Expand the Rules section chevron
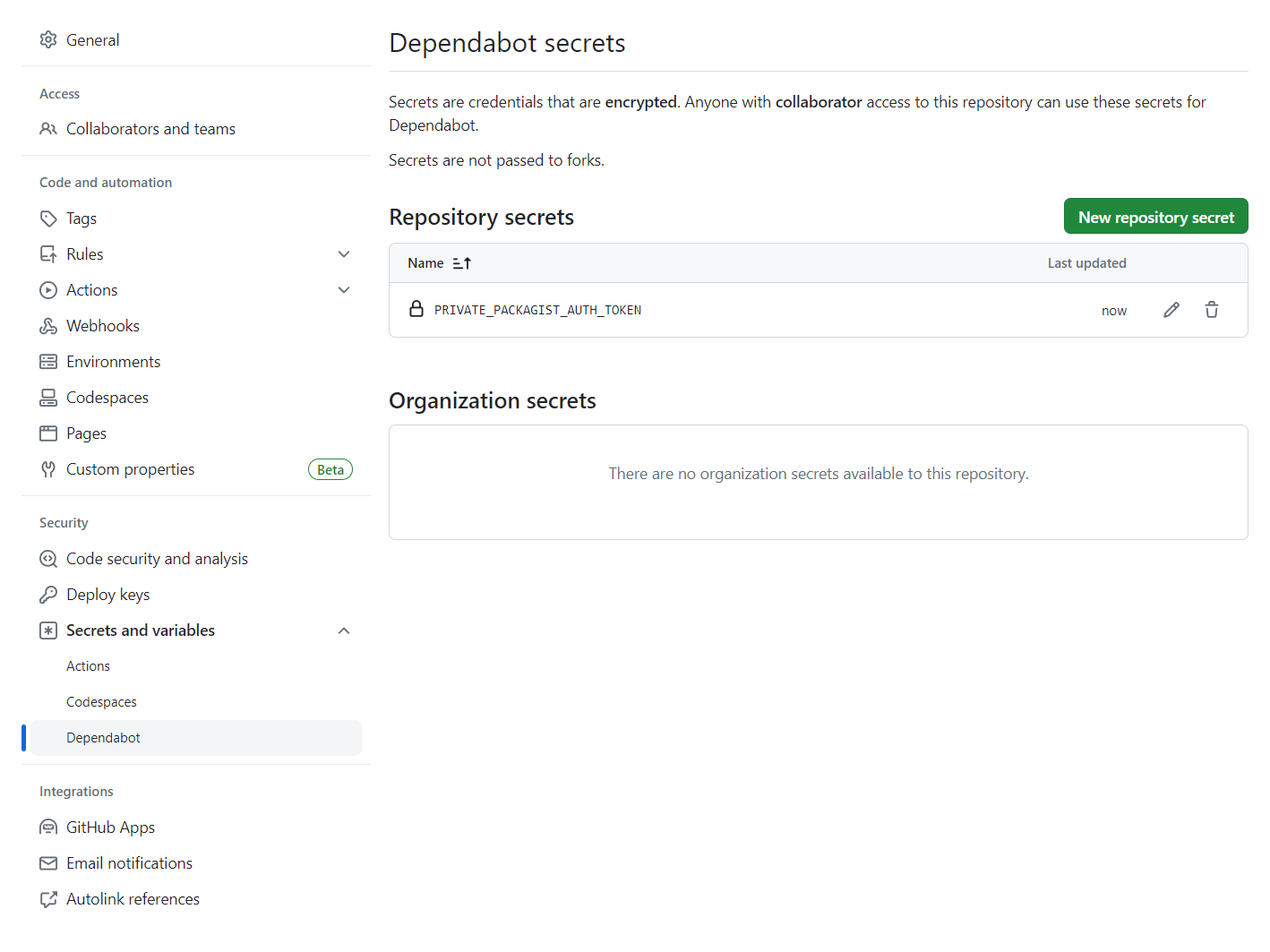Image resolution: width=1270 pixels, height=952 pixels. (x=344, y=254)
